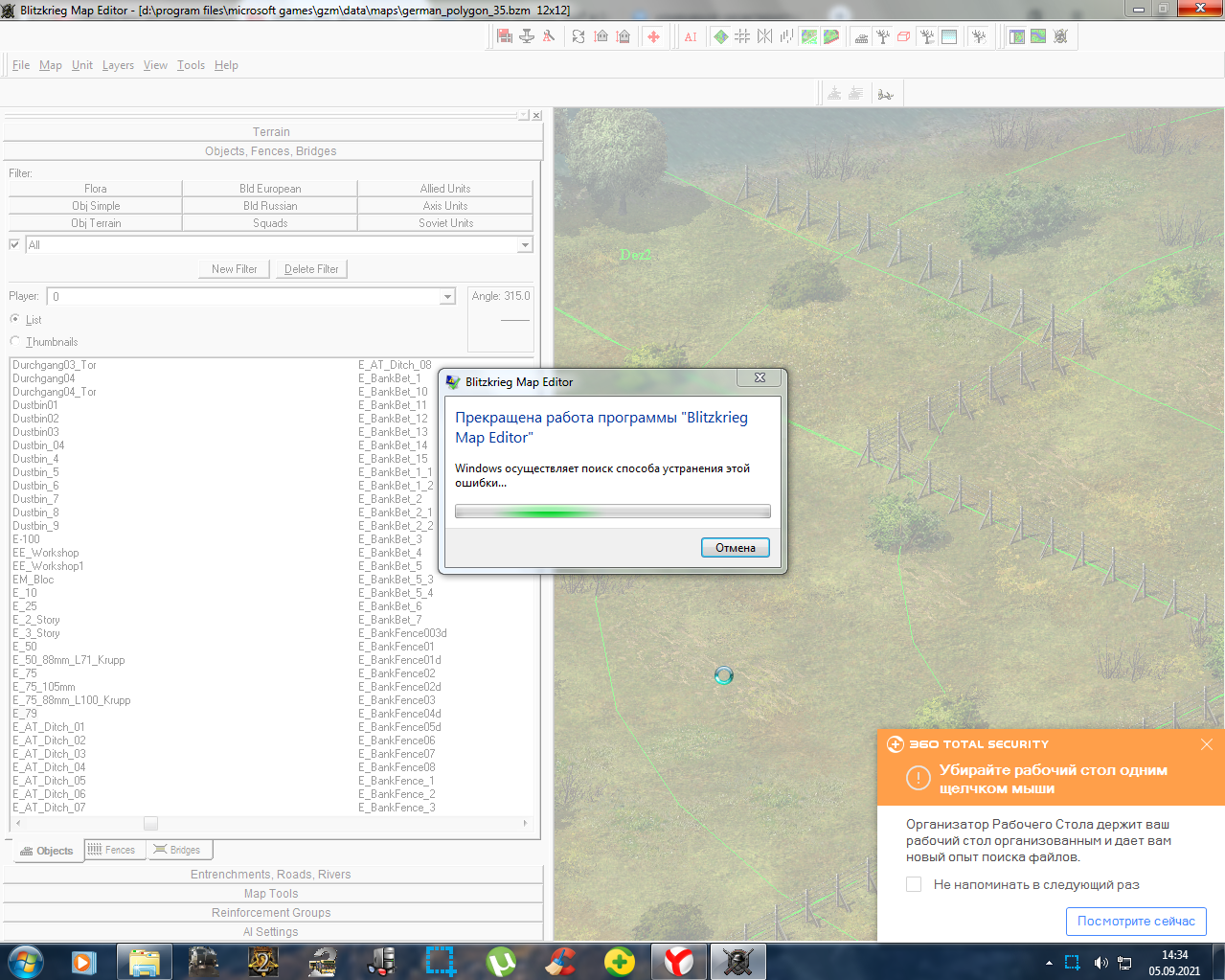Expand the Terrain panel section
The height and width of the screenshot is (980, 1225).
click(x=272, y=132)
